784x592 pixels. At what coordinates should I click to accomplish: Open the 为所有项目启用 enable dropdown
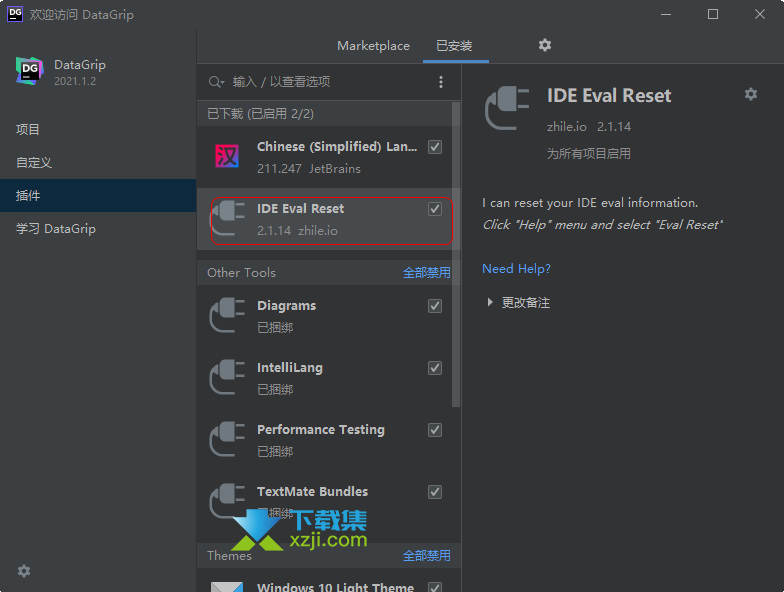click(588, 154)
